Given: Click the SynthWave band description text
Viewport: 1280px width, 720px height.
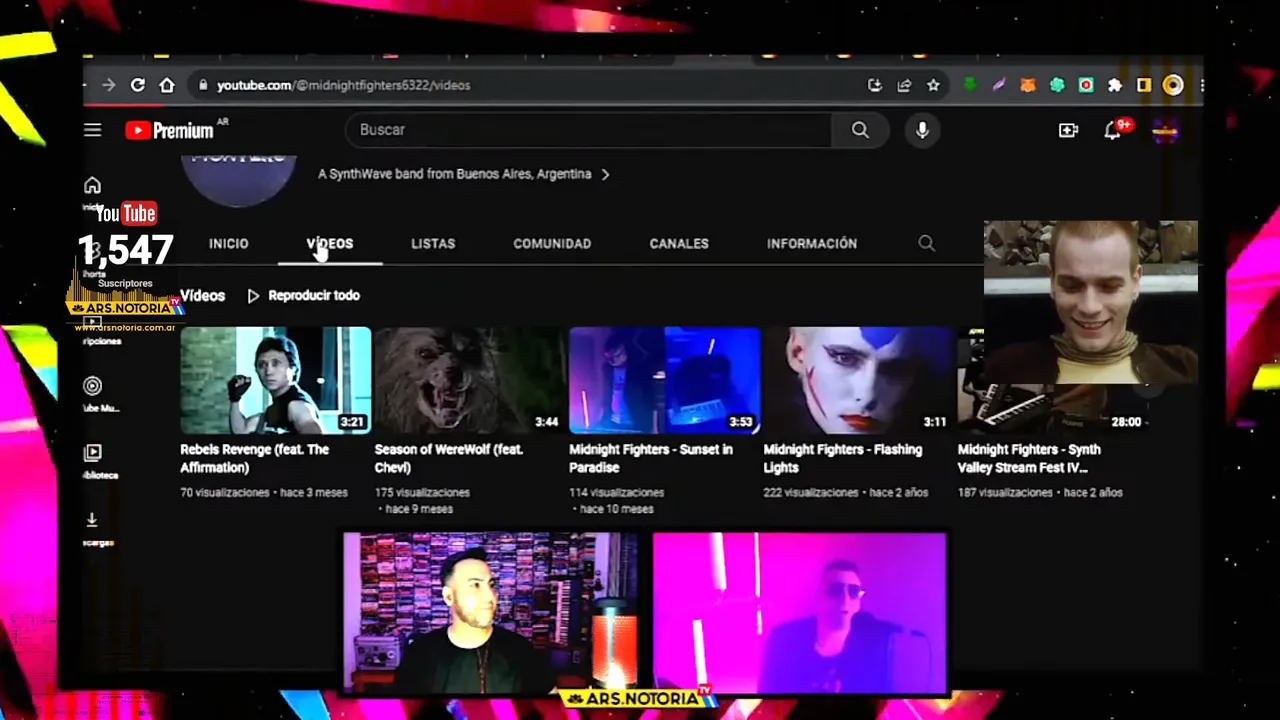Looking at the screenshot, I should point(454,174).
